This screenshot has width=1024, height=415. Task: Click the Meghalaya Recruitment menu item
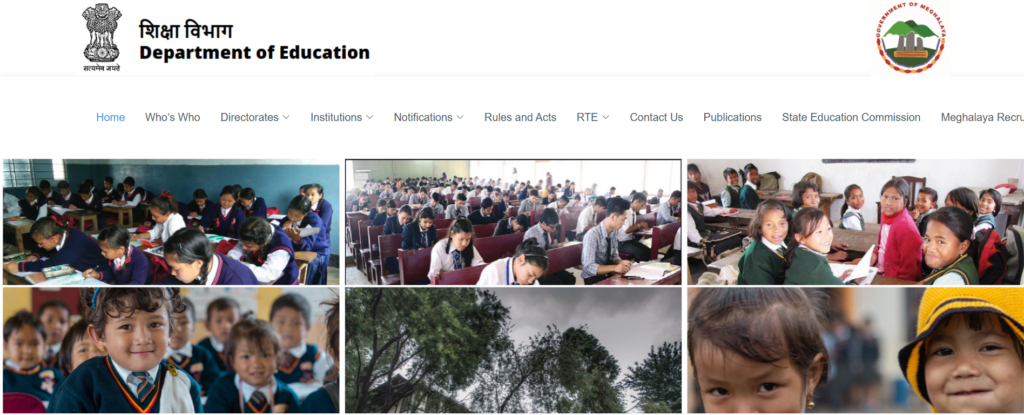coord(982,118)
